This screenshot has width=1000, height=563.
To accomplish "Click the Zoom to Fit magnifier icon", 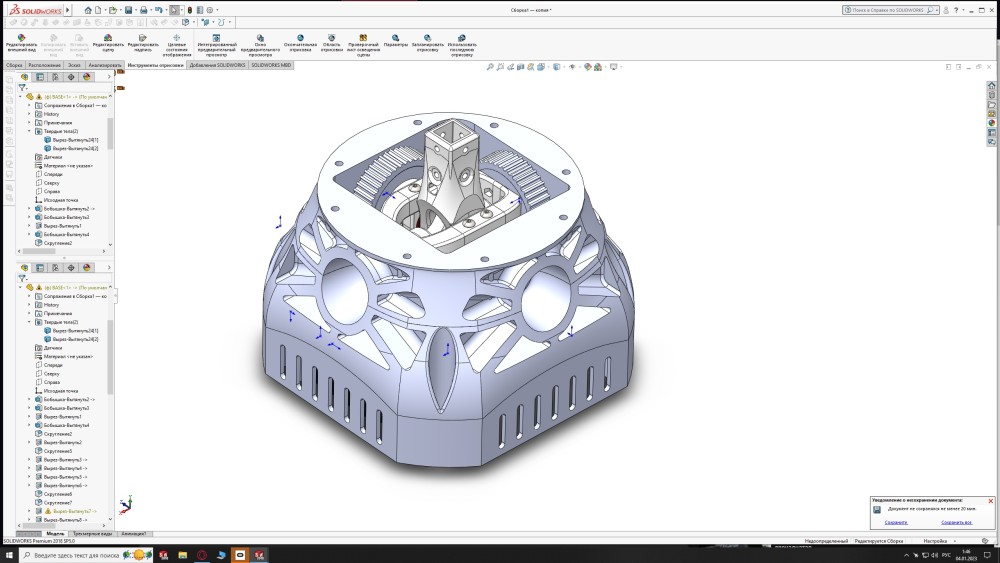I will pos(490,67).
